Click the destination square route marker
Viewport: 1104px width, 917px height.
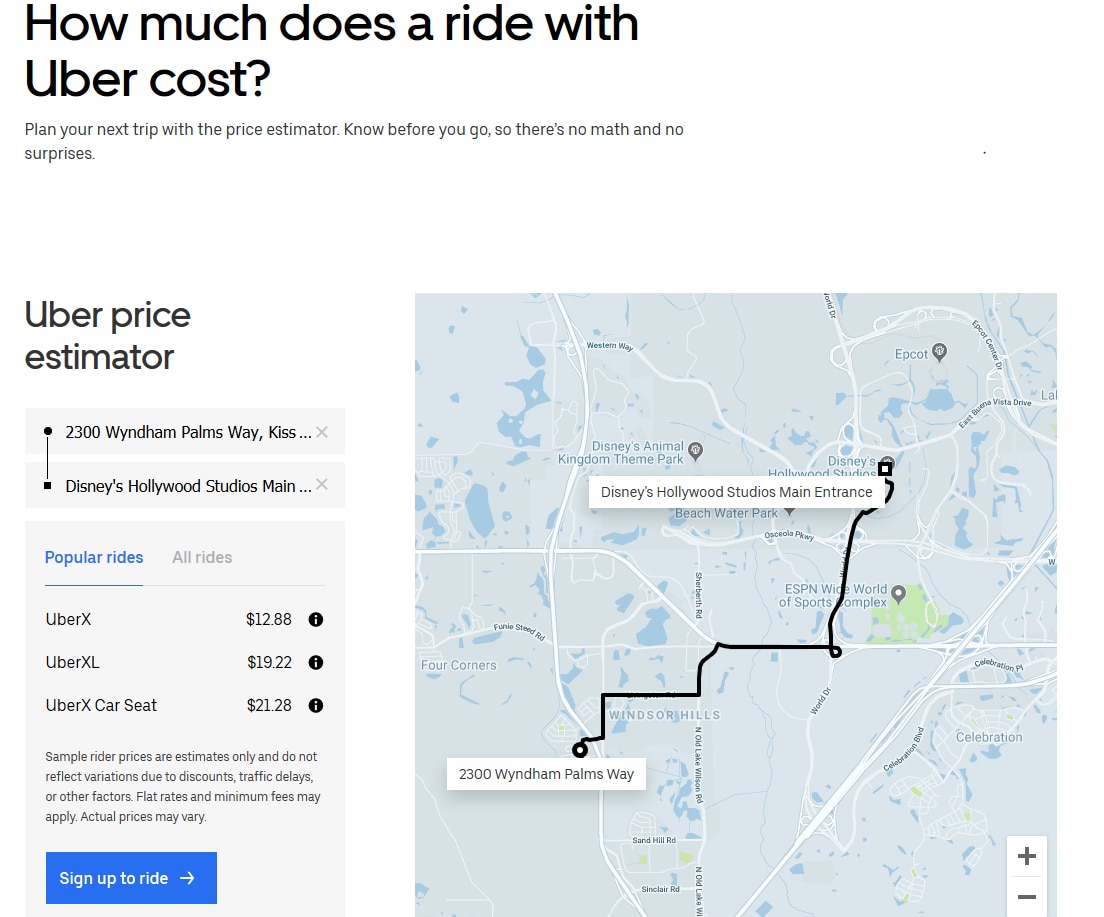point(885,468)
